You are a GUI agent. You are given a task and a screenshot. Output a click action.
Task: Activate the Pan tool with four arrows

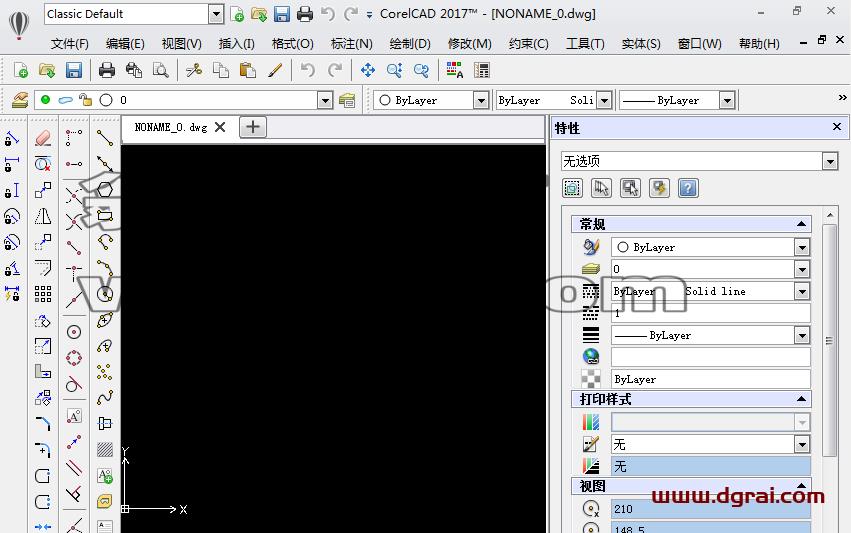coord(368,70)
